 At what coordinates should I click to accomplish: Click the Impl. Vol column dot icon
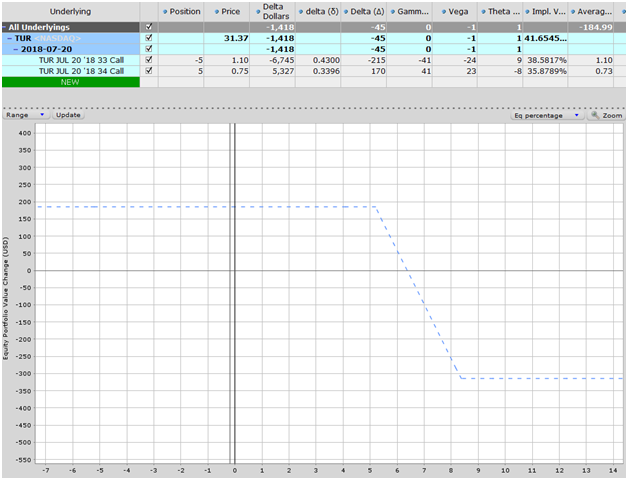pos(527,12)
